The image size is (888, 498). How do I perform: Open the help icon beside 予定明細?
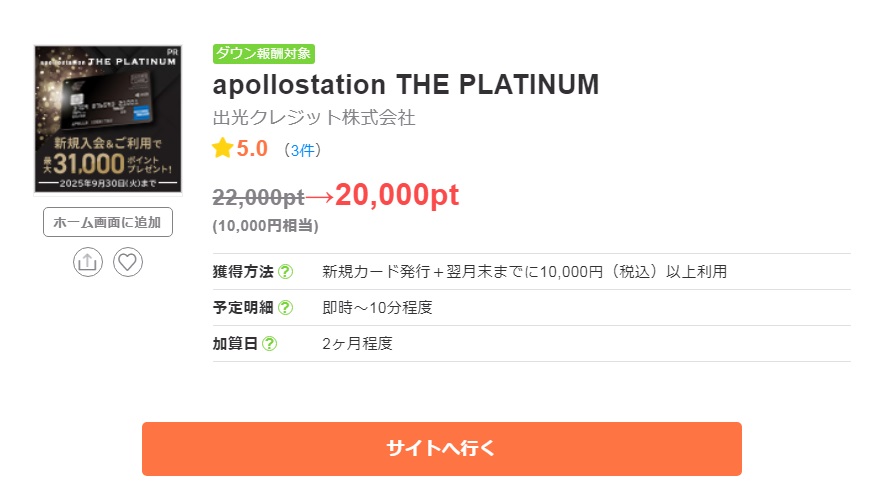click(x=285, y=308)
